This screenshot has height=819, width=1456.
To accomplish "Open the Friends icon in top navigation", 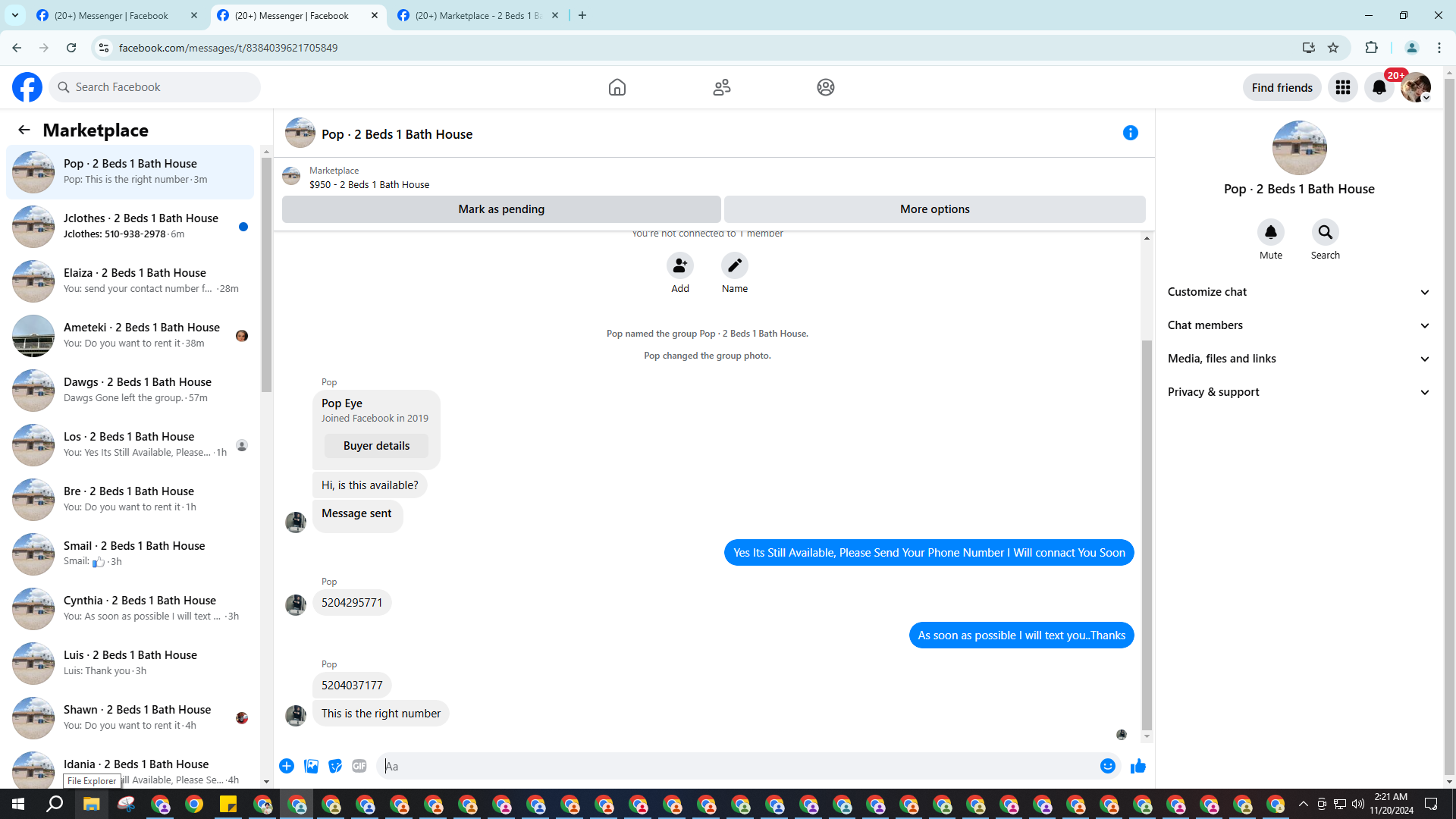I will click(x=722, y=87).
